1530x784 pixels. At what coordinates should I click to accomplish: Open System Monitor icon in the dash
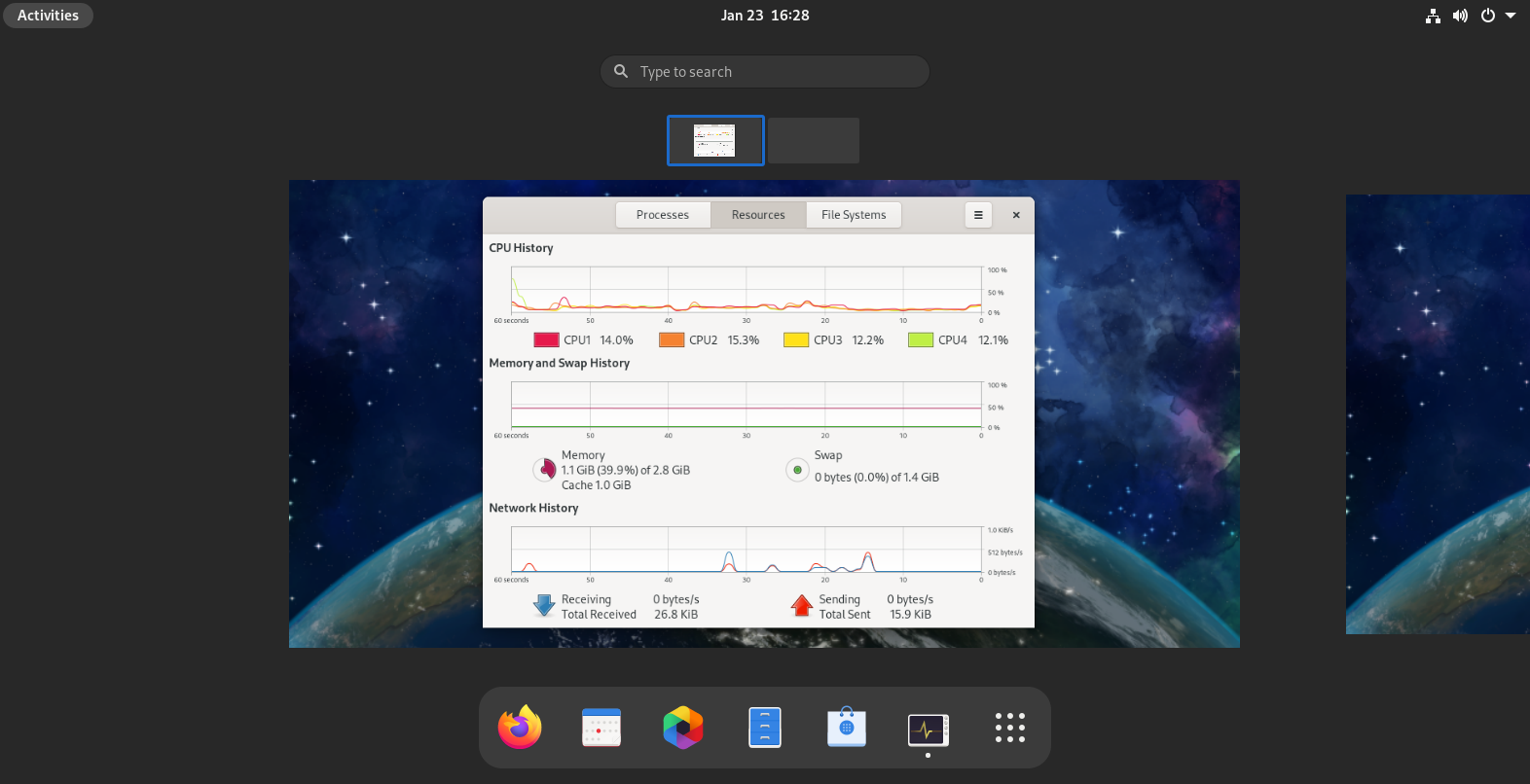point(928,729)
